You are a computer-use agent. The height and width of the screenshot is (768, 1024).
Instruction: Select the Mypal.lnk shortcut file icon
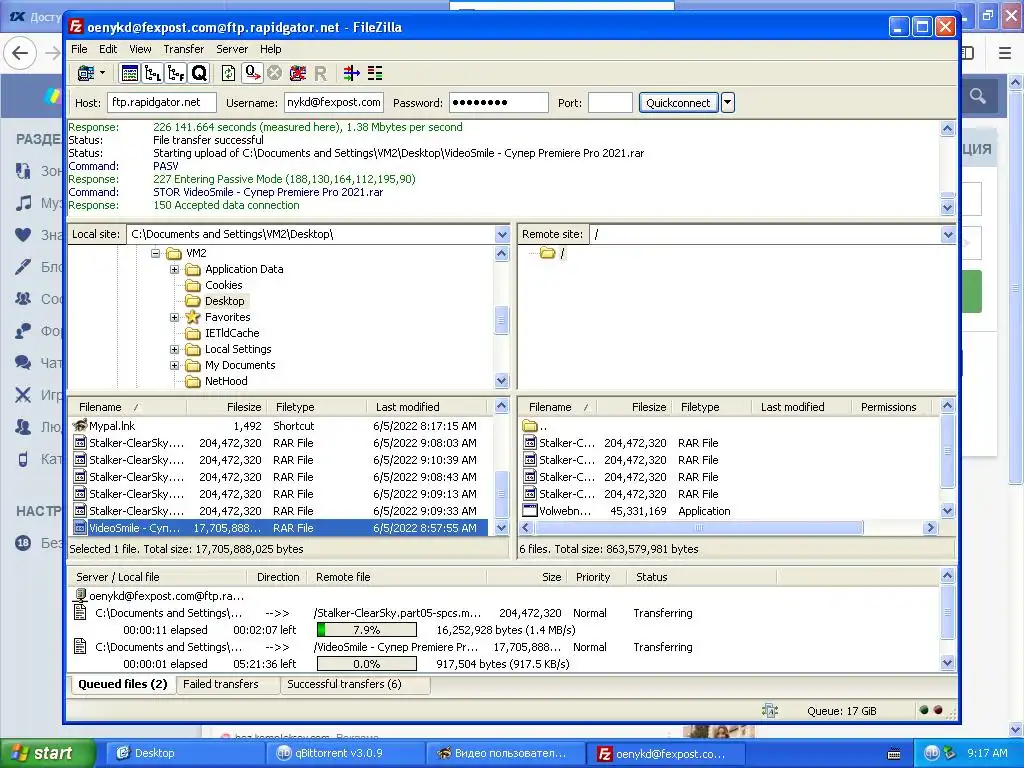[80, 426]
